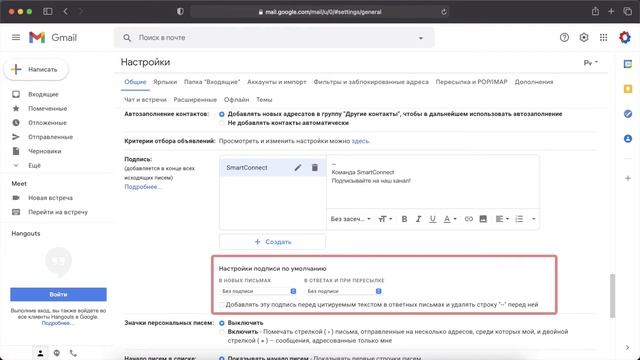Switch to Фильтры и заблокированные адреса tab
The image size is (640, 360).
click(371, 82)
